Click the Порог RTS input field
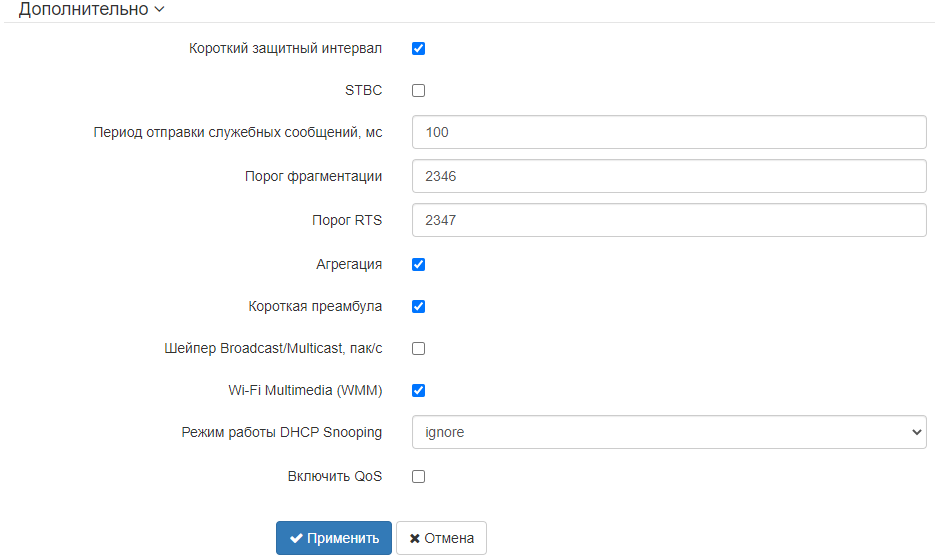Screen dimensions: 935x560 pyautogui.click(x=669, y=220)
